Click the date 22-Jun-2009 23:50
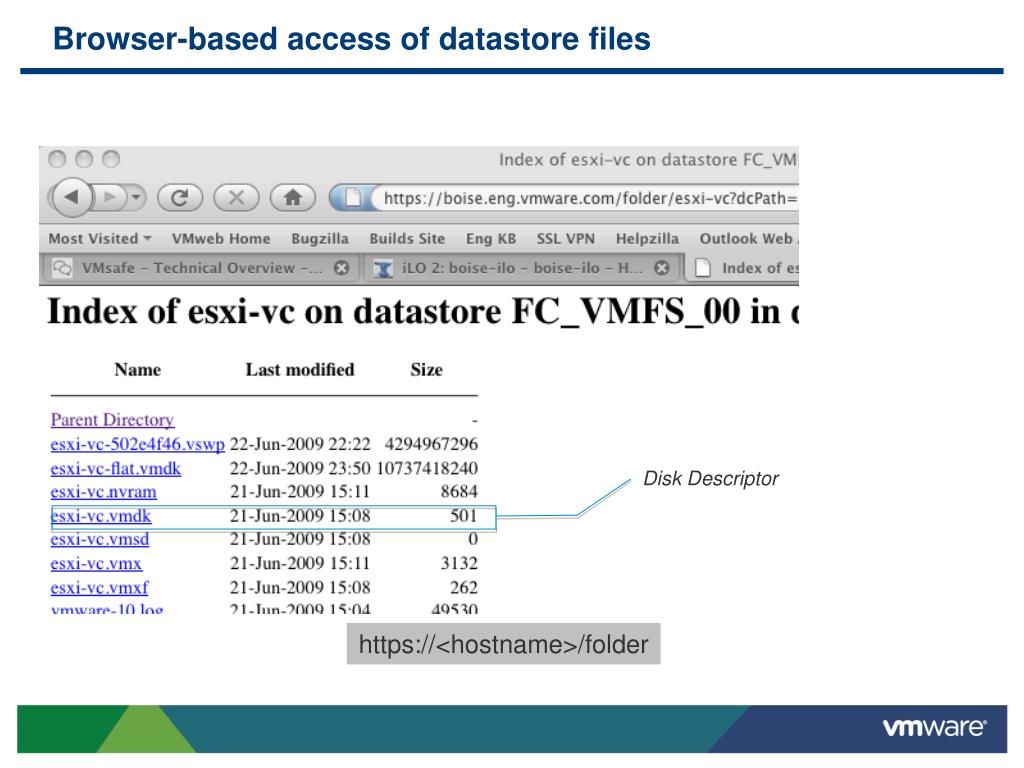Screen dimensions: 1024x768 pyautogui.click(x=300, y=468)
